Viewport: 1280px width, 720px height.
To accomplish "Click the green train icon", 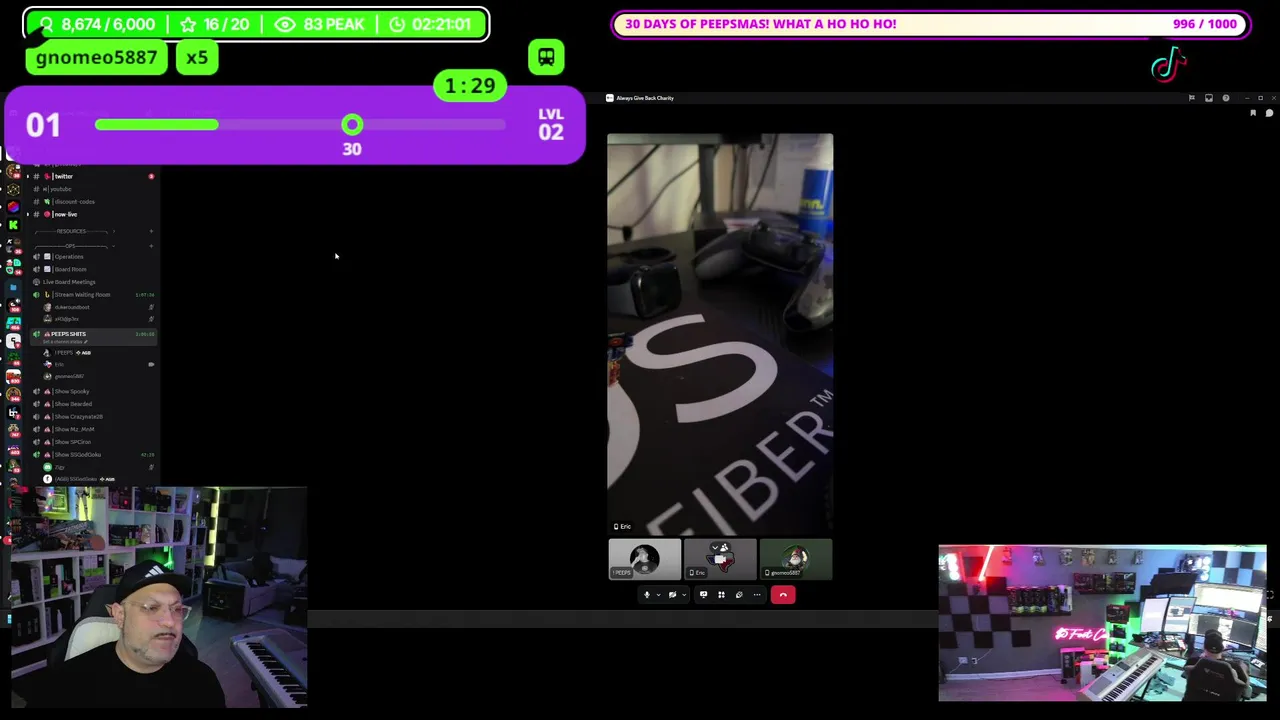I will tap(546, 57).
